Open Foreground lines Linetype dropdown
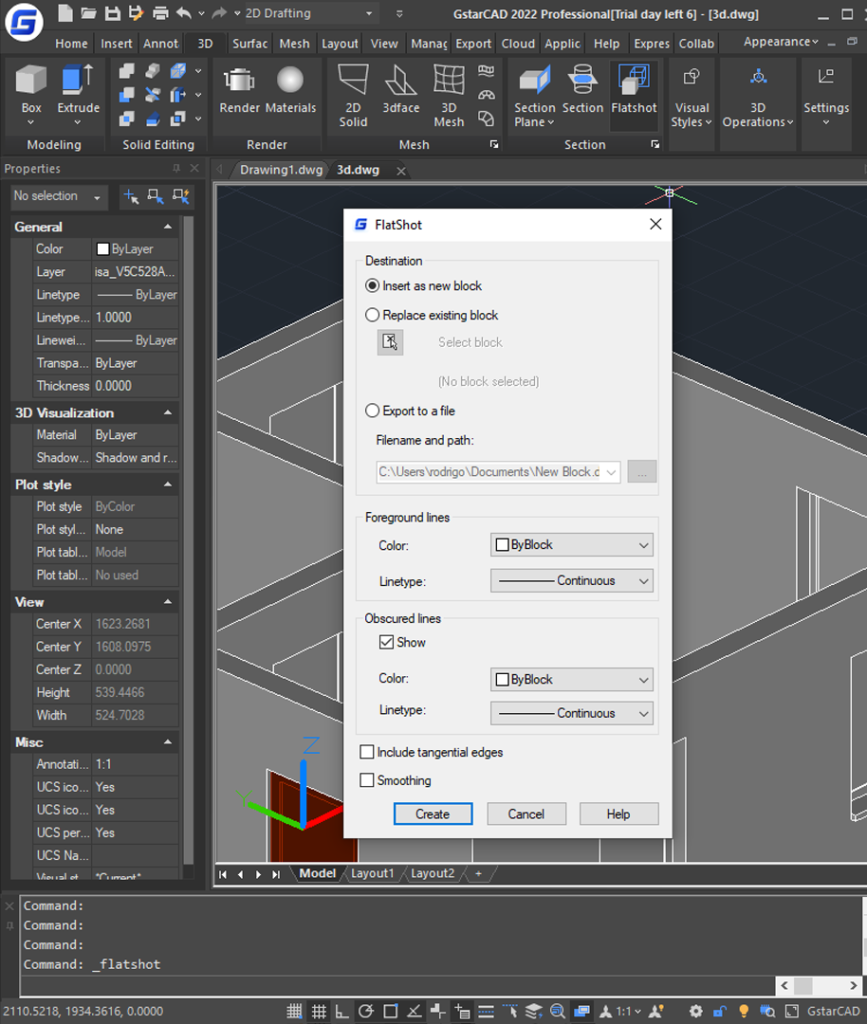867x1024 pixels. coord(571,581)
